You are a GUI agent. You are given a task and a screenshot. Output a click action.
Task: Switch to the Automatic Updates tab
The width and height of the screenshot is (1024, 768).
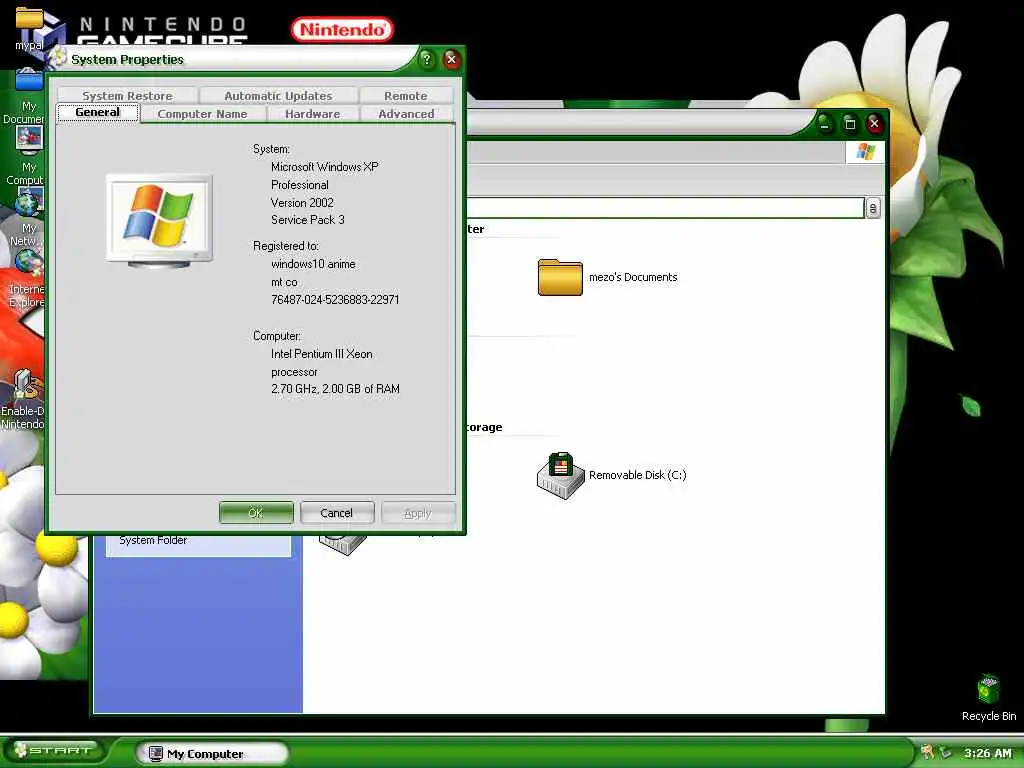pyautogui.click(x=278, y=96)
